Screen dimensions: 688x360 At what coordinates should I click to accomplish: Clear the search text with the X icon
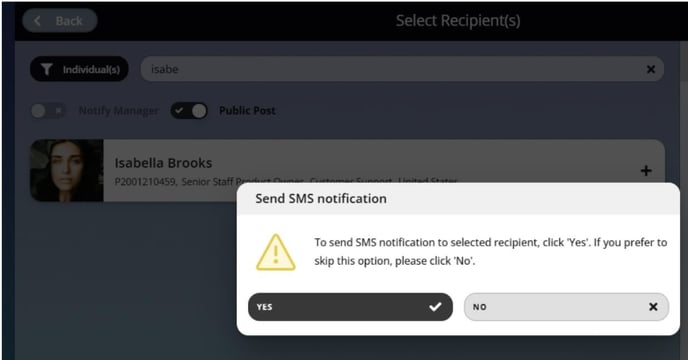pyautogui.click(x=651, y=69)
